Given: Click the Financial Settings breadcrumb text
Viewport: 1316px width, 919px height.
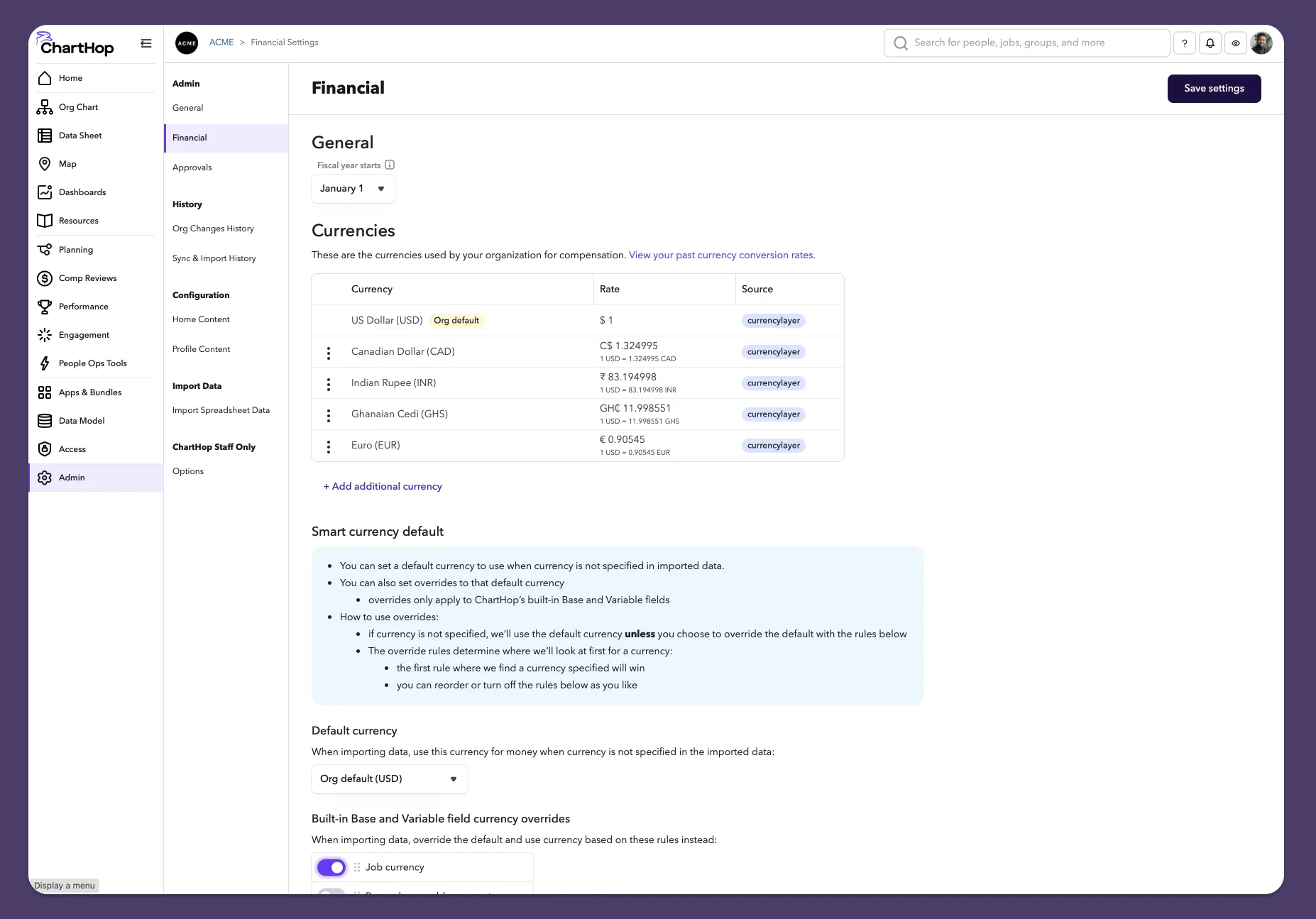Looking at the screenshot, I should click(x=284, y=43).
